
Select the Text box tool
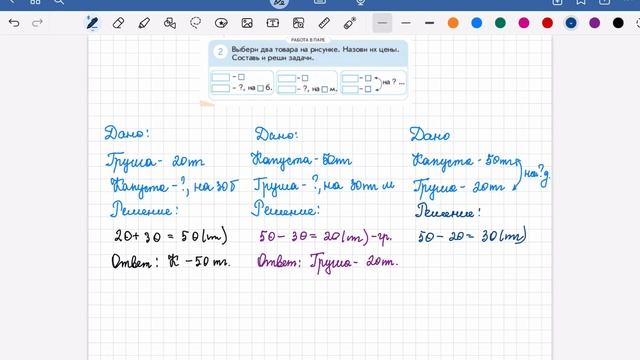273,23
